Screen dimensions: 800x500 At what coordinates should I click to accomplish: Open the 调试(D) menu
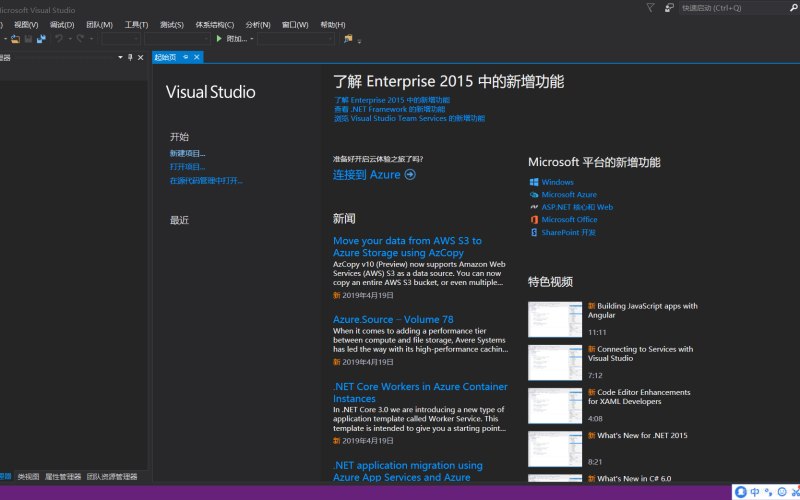(x=62, y=24)
